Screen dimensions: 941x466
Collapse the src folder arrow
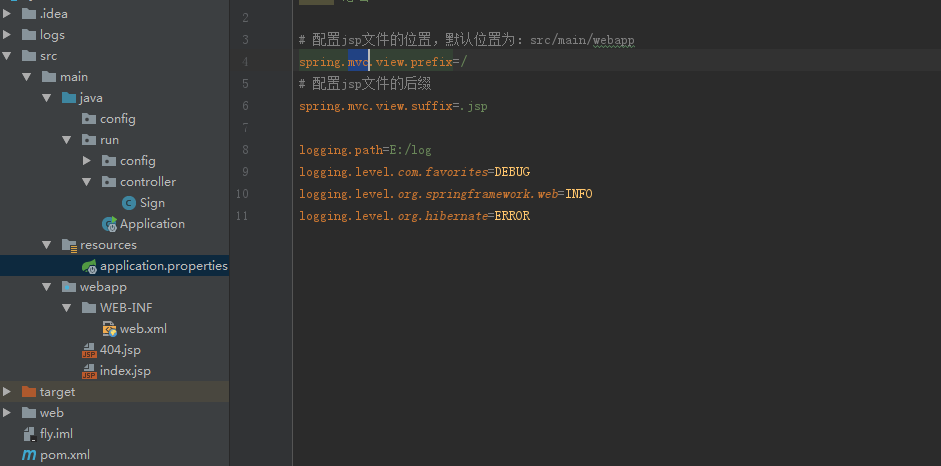pyautogui.click(x=7, y=56)
